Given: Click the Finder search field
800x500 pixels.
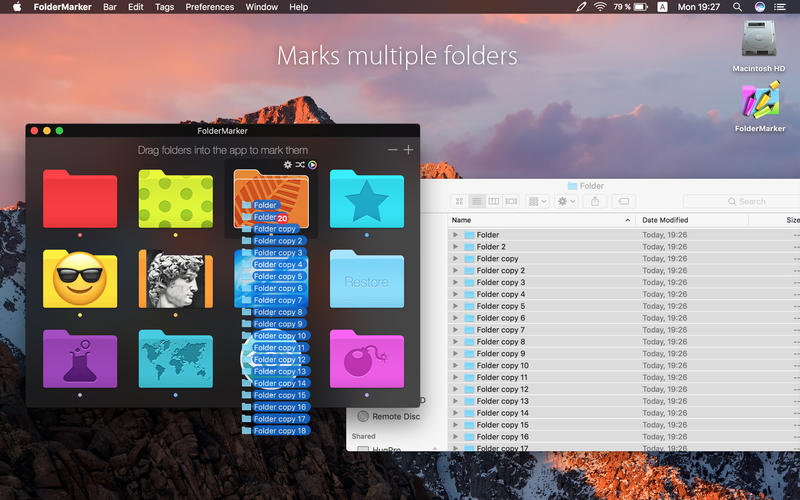Looking at the screenshot, I should (741, 202).
